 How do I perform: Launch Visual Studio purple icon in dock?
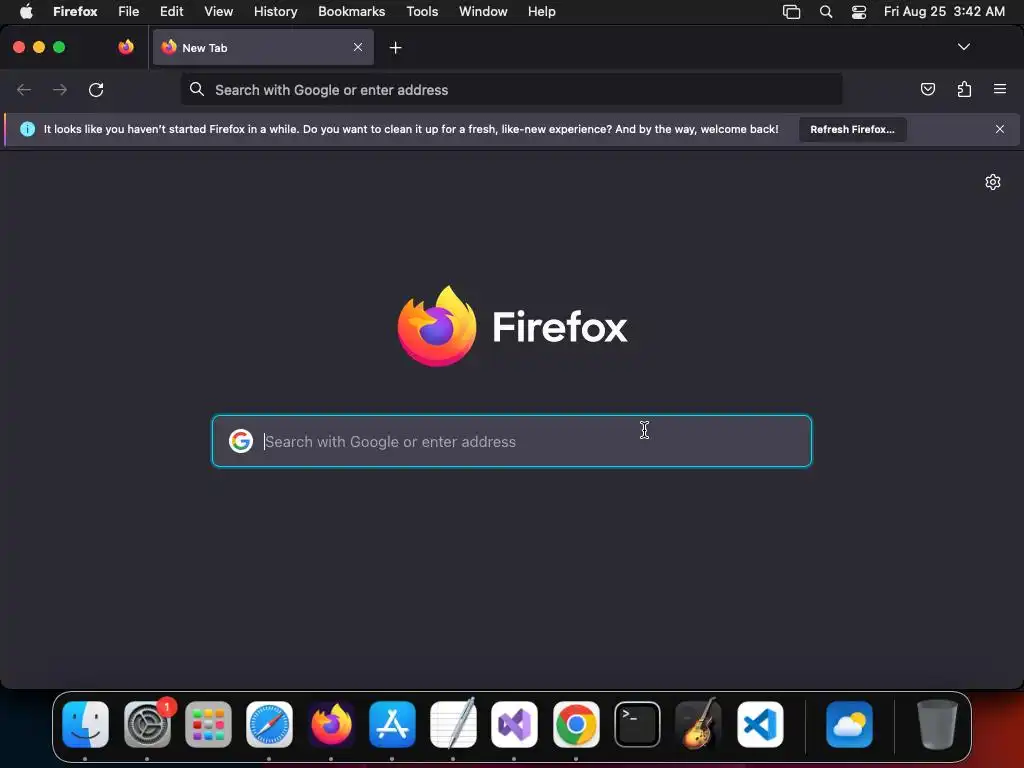tap(515, 724)
